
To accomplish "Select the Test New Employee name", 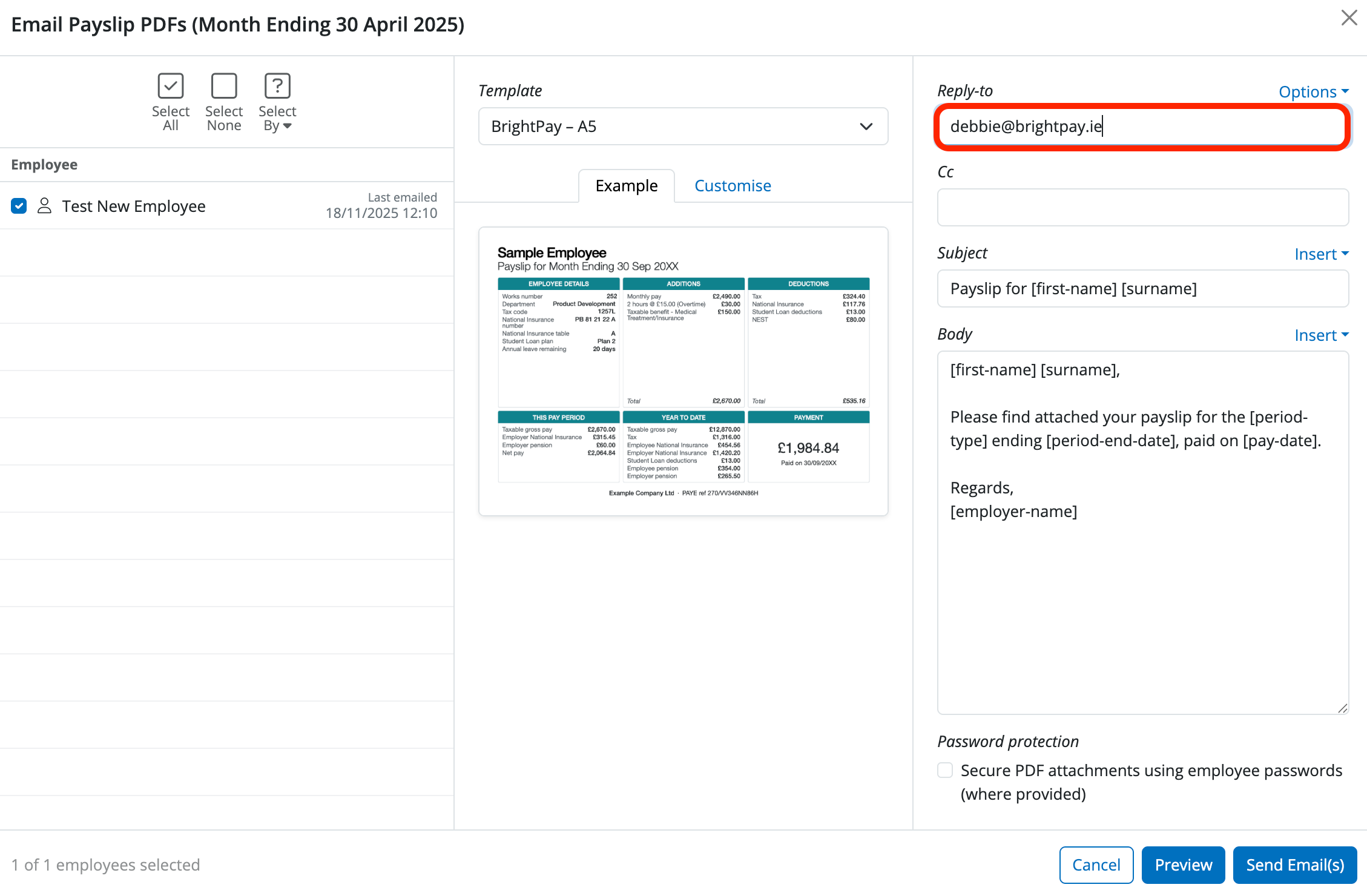I will pos(134,206).
